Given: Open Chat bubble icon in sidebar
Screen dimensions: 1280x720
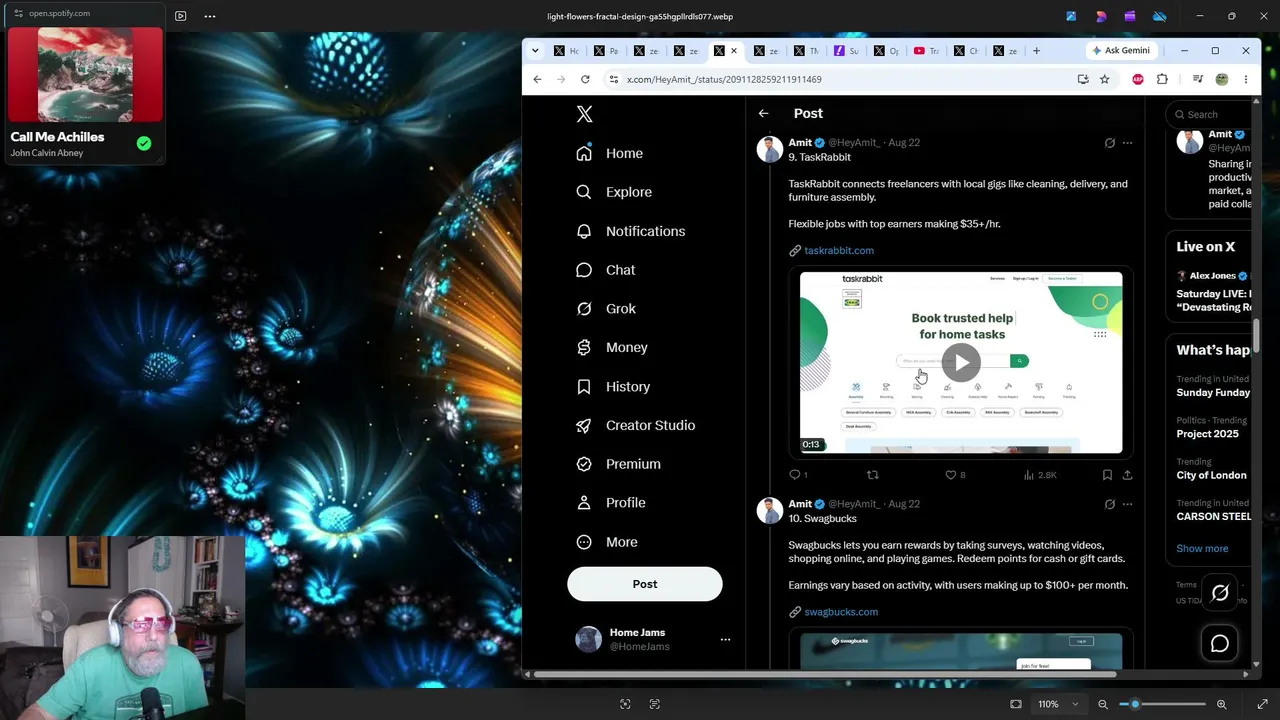Looking at the screenshot, I should click(x=584, y=270).
